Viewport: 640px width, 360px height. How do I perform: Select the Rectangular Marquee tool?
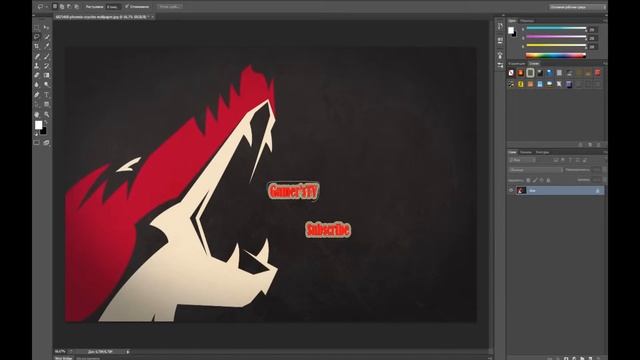coord(37,27)
